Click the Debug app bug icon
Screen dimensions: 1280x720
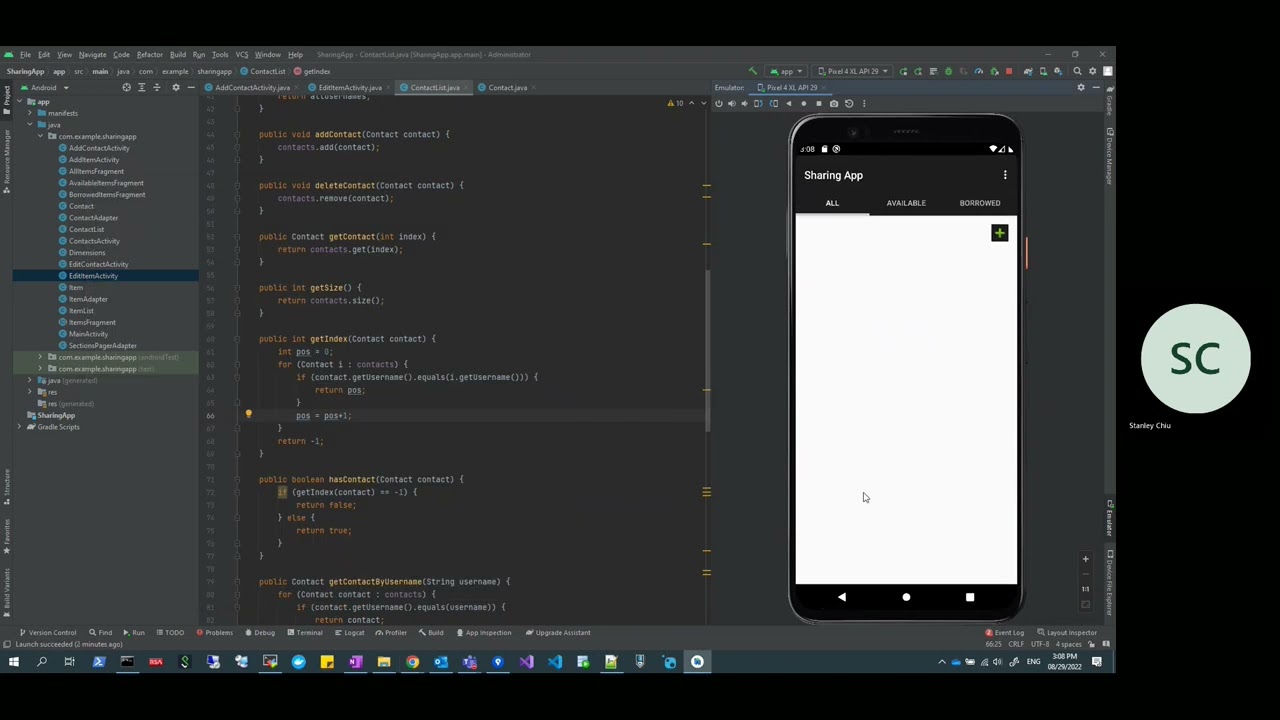(x=949, y=71)
